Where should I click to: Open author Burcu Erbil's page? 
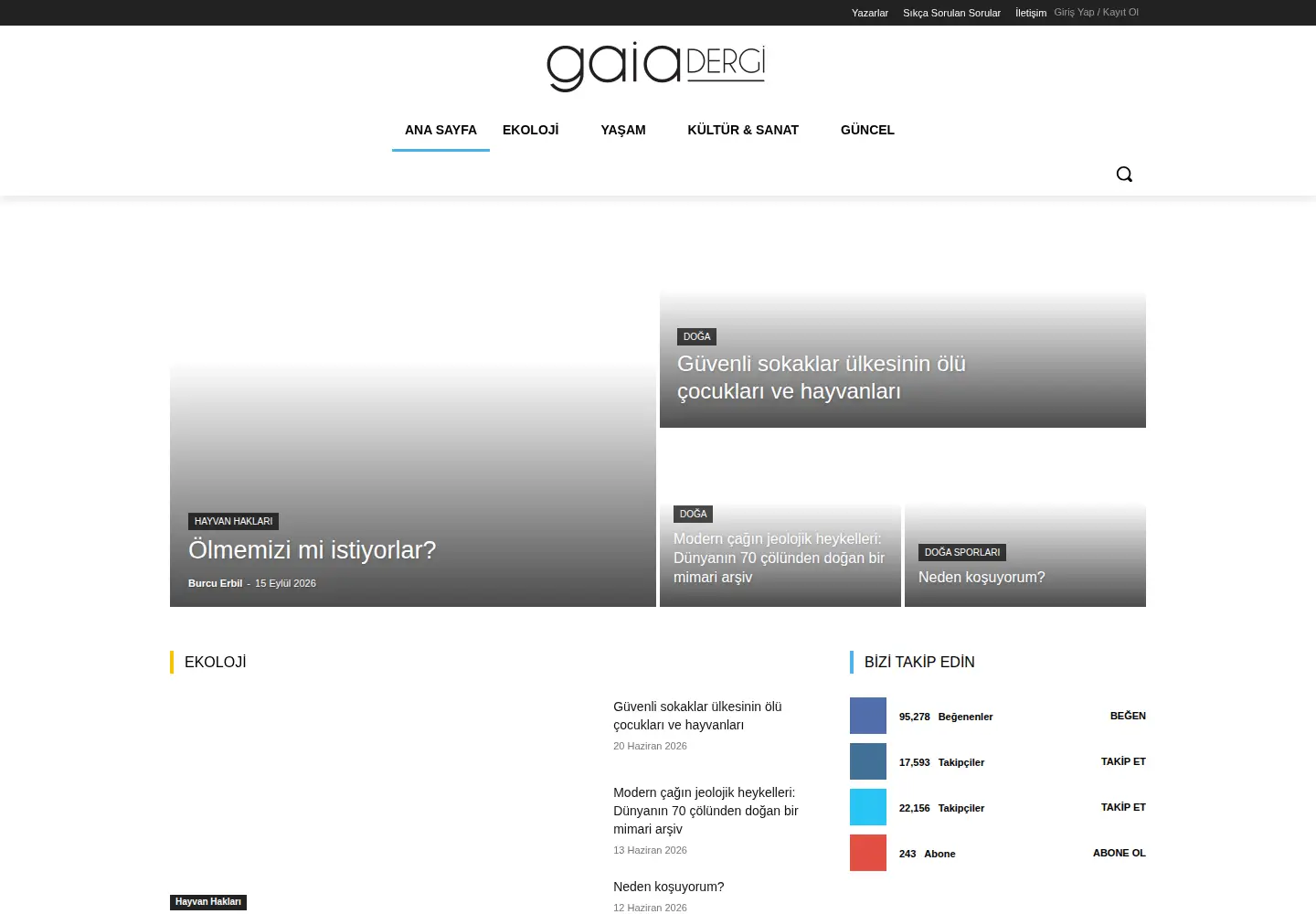(x=215, y=583)
